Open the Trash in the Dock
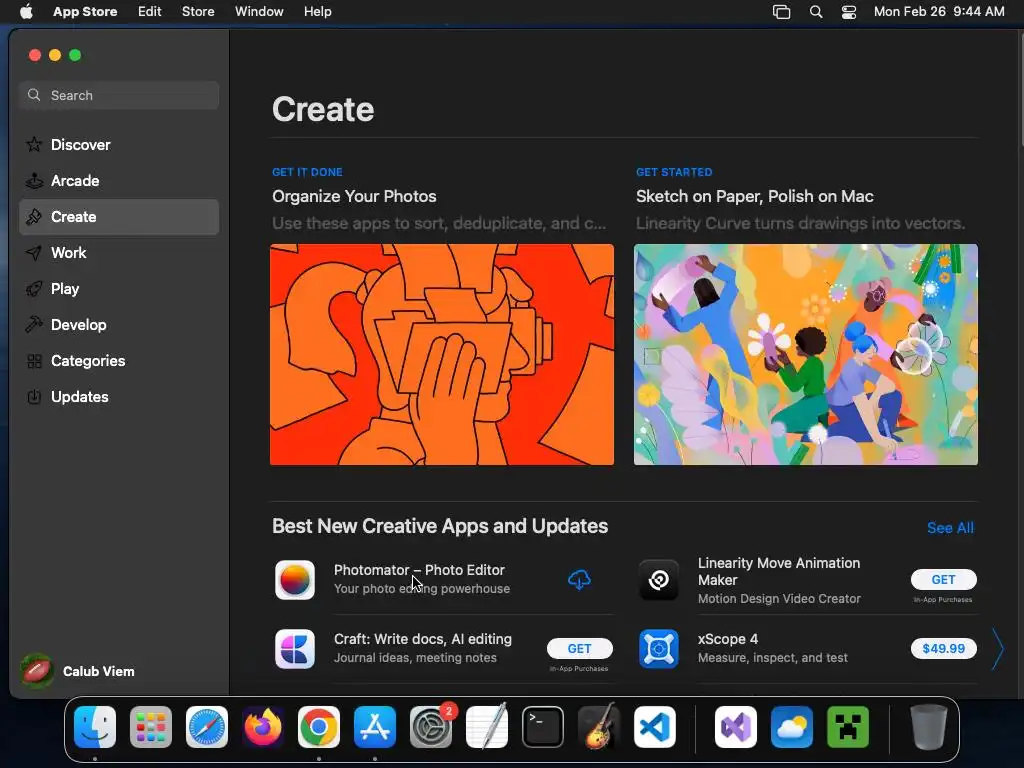1024x768 pixels. point(928,727)
